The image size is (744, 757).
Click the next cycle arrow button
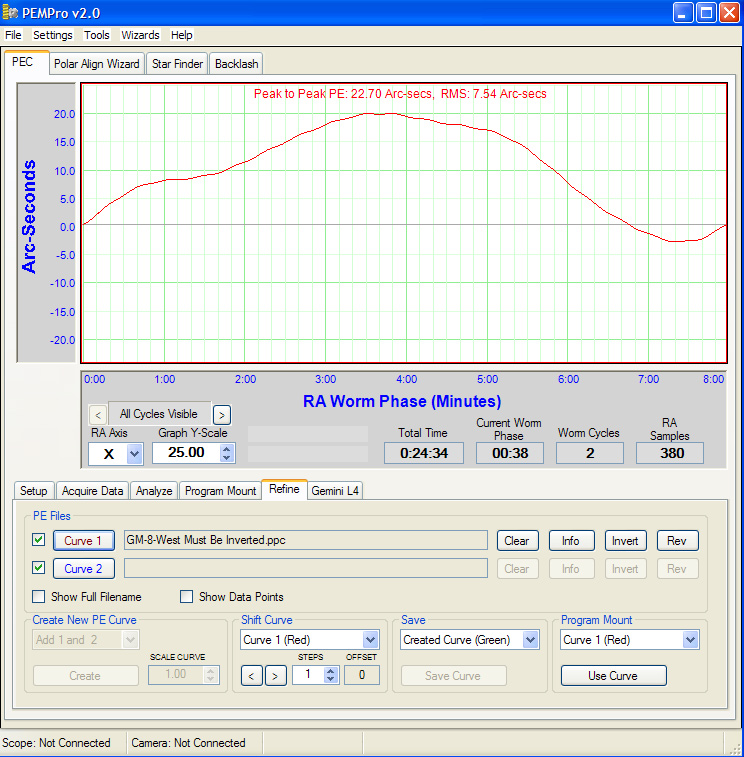(x=222, y=415)
